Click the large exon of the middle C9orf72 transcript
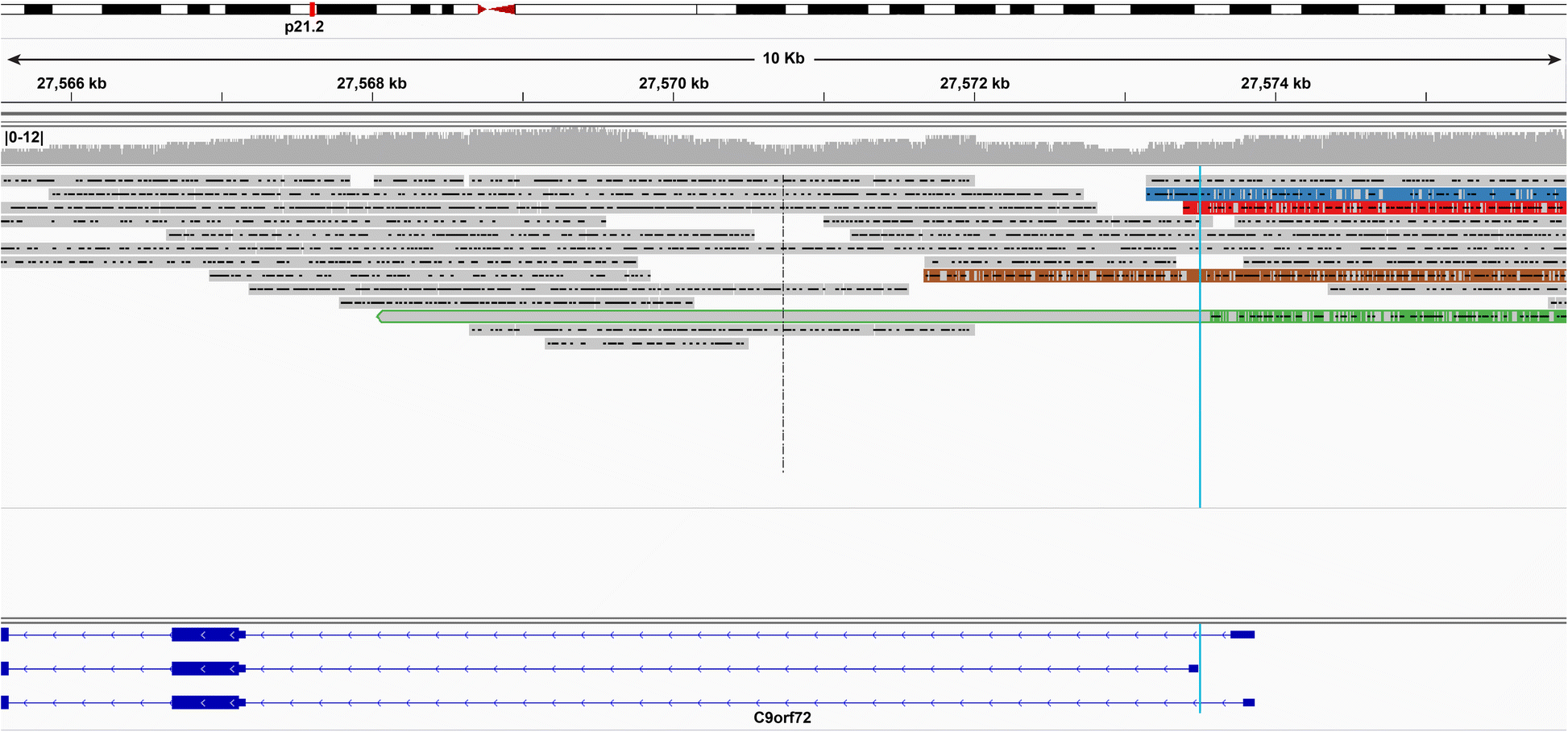Image resolution: width=1568 pixels, height=732 pixels. tap(205, 669)
